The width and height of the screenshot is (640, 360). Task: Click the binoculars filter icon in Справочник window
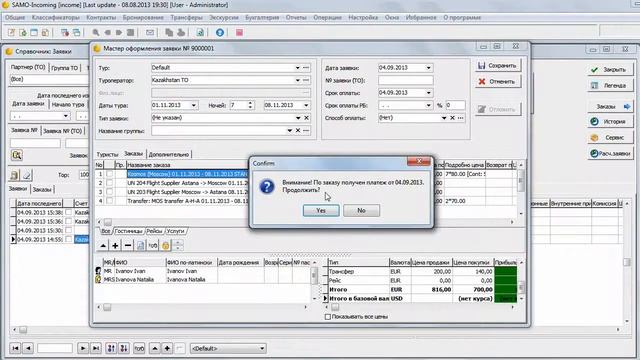[16, 155]
